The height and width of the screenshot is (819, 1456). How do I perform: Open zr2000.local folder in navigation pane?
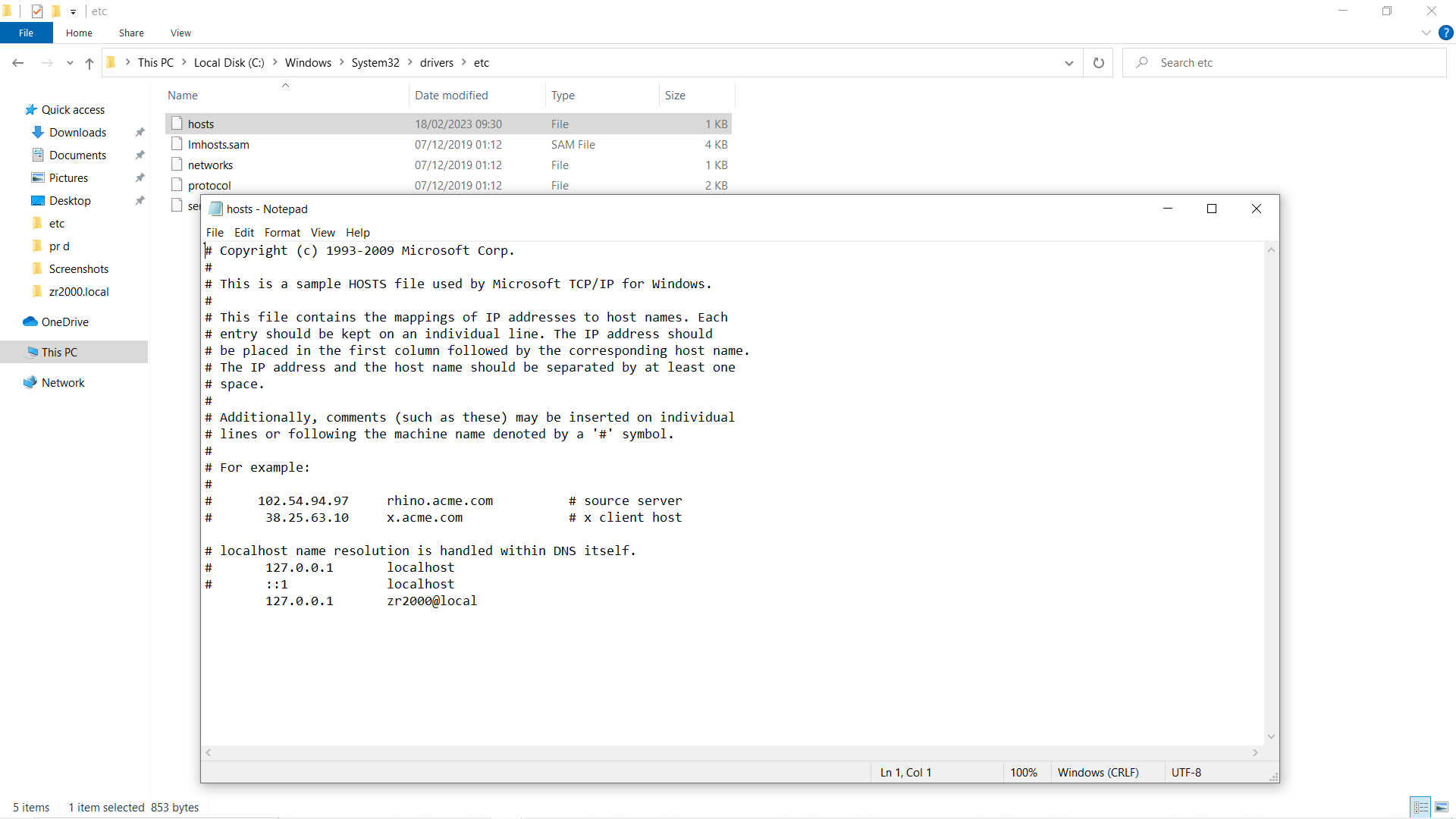point(79,292)
